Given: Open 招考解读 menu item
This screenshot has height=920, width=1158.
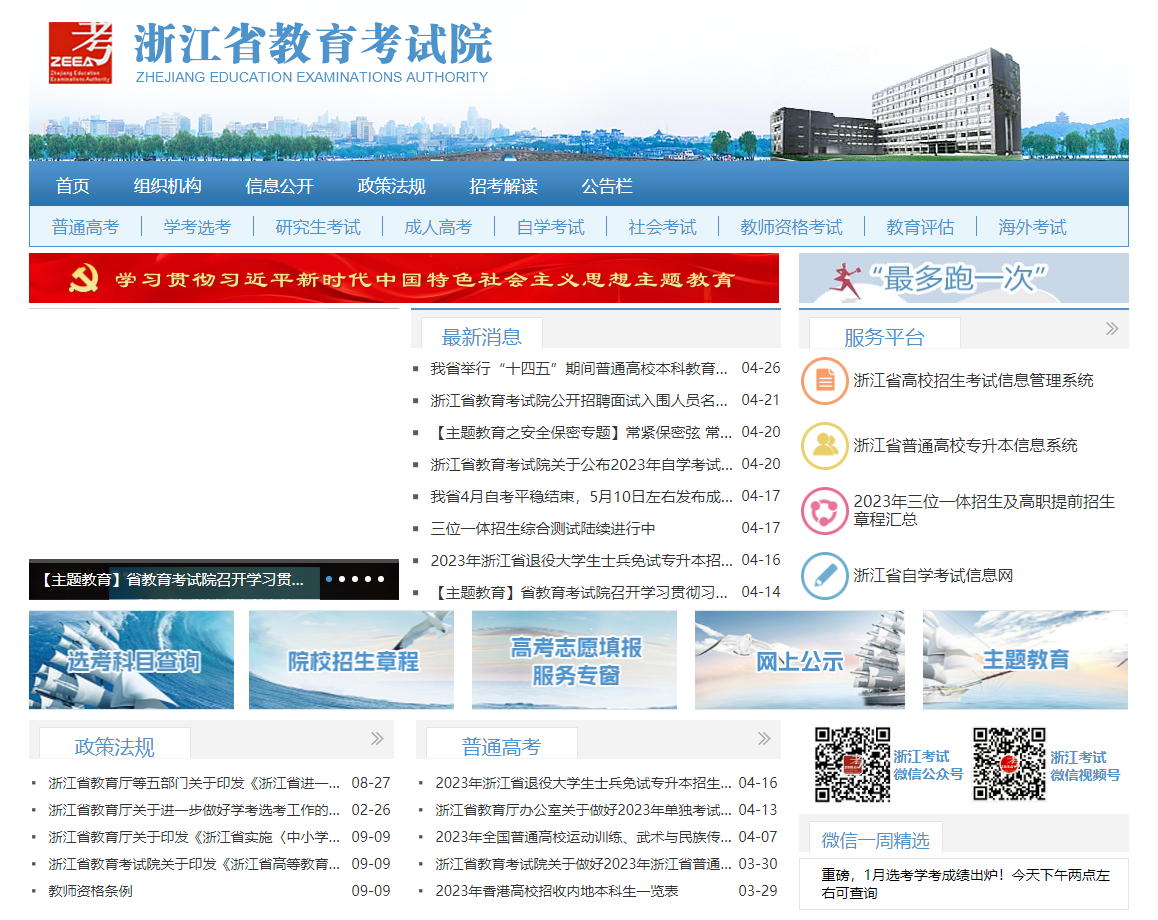Looking at the screenshot, I should [x=503, y=186].
